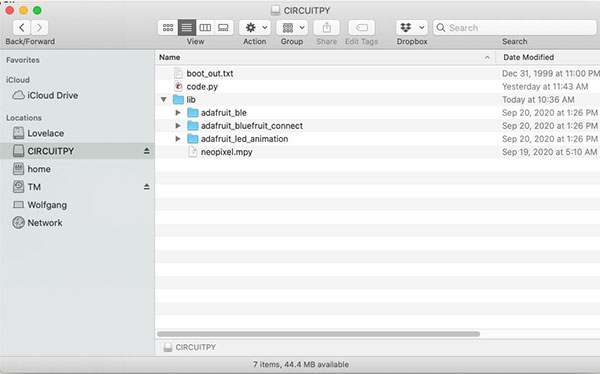Go back with the Back arrow
This screenshot has width=600, height=374.
click(x=22, y=28)
